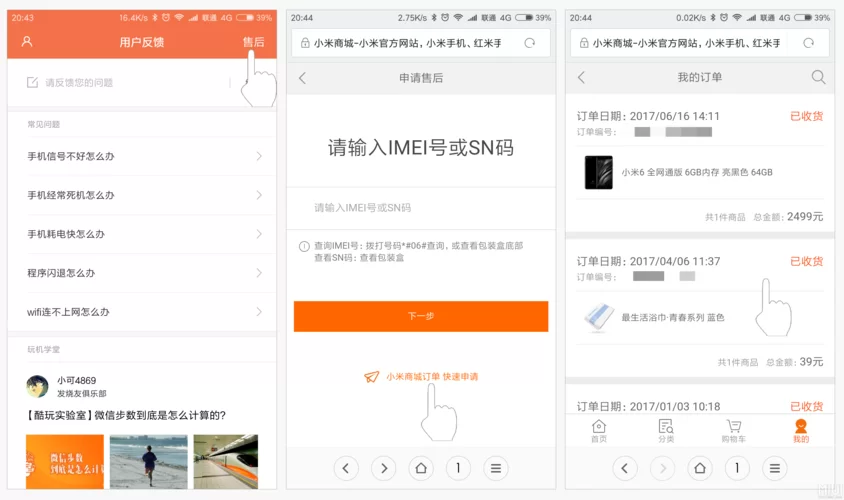Open tab count button in 我的订单 screen

[x=737, y=468]
